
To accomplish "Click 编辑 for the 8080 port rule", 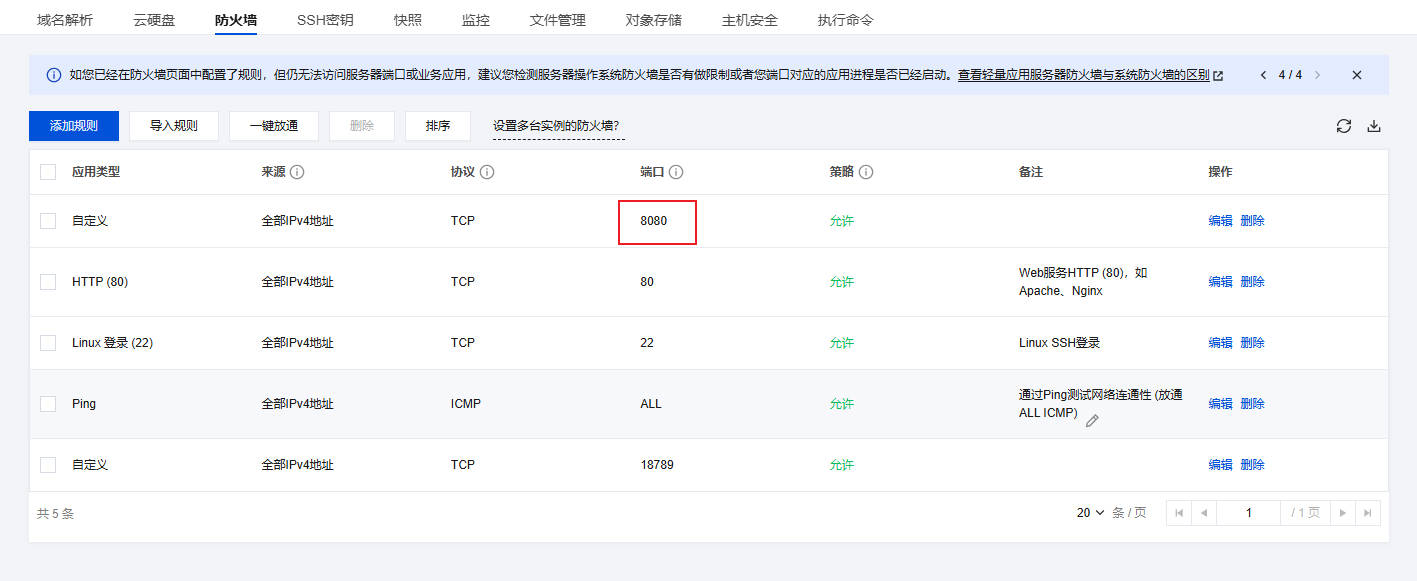I will pyautogui.click(x=1220, y=221).
